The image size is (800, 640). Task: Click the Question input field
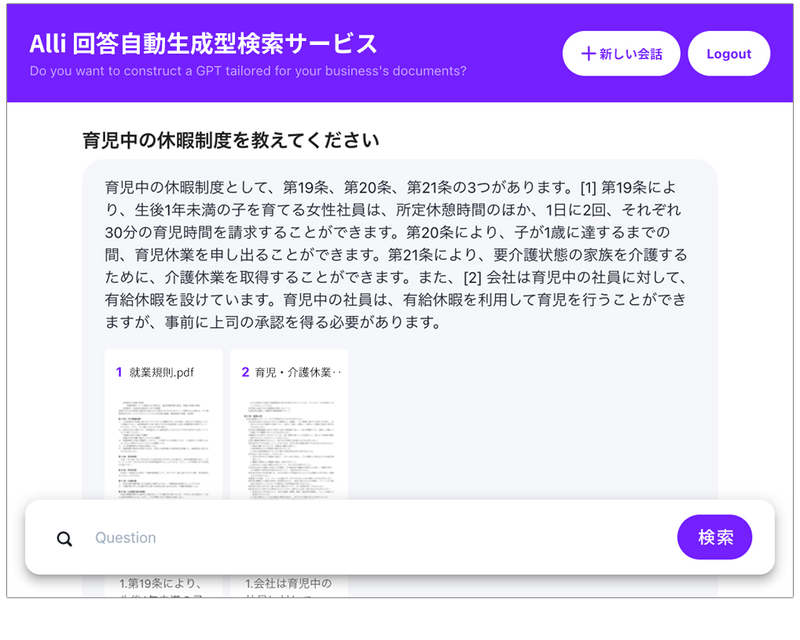click(x=300, y=537)
